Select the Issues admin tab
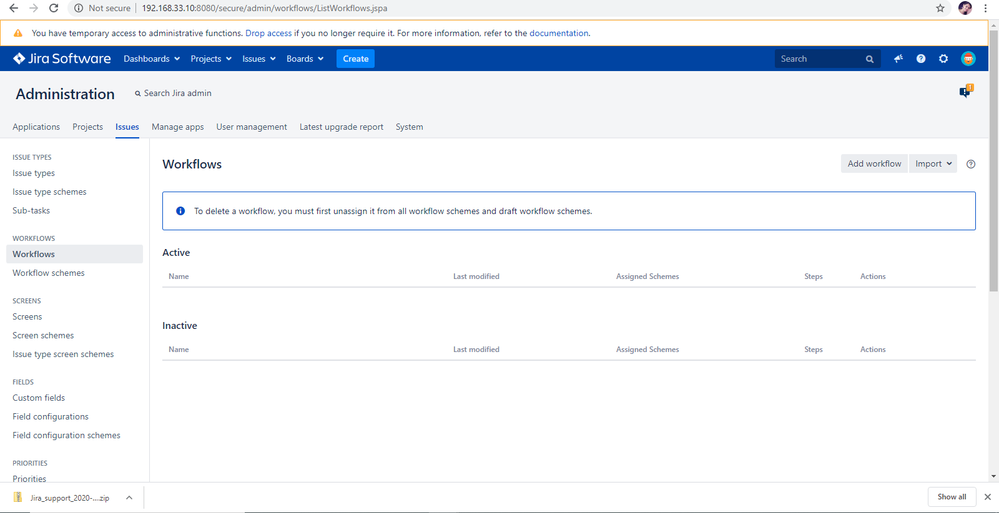This screenshot has width=999, height=513. pyautogui.click(x=127, y=127)
